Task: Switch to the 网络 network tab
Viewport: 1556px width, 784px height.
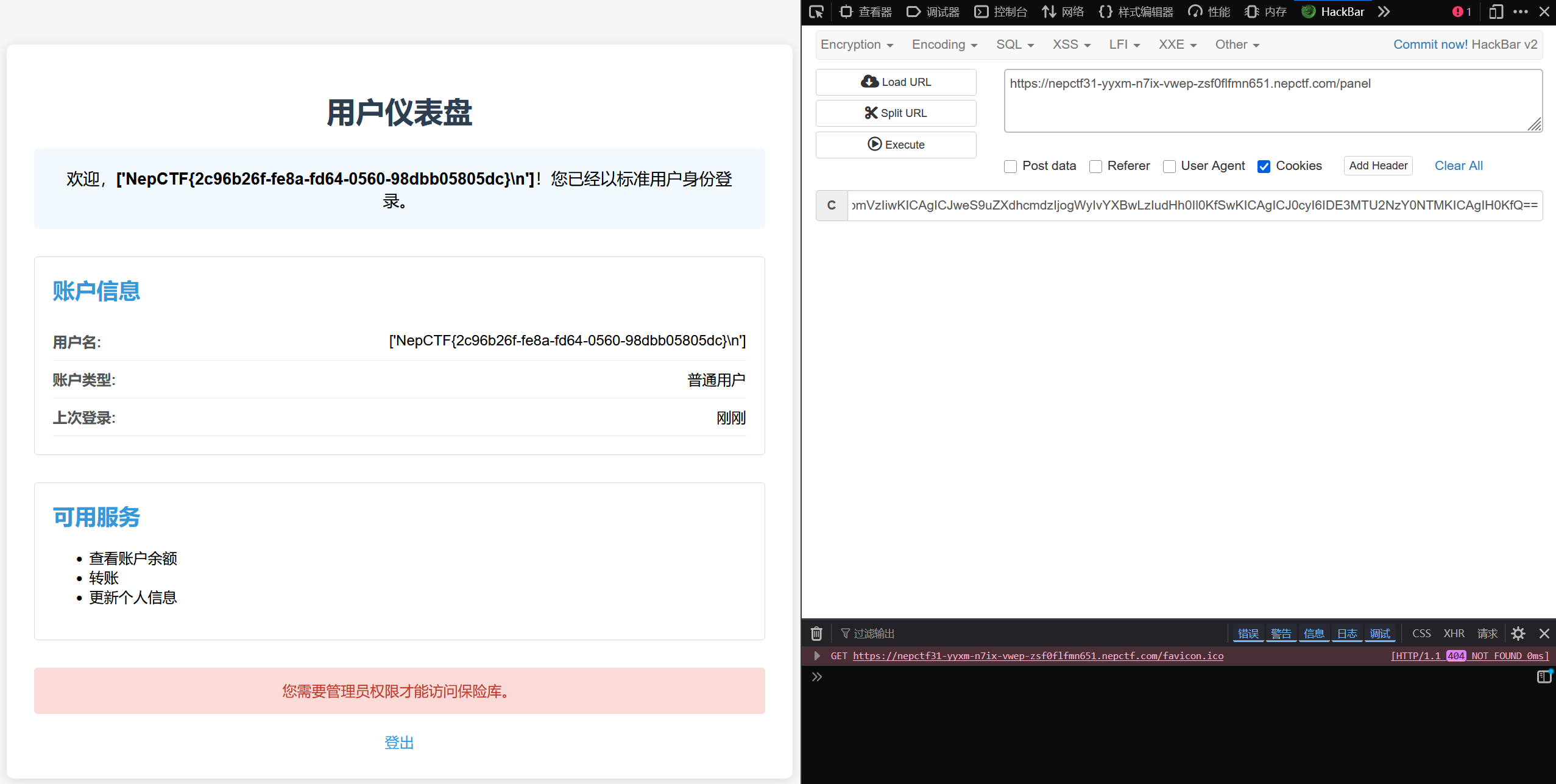Action: coord(1063,12)
